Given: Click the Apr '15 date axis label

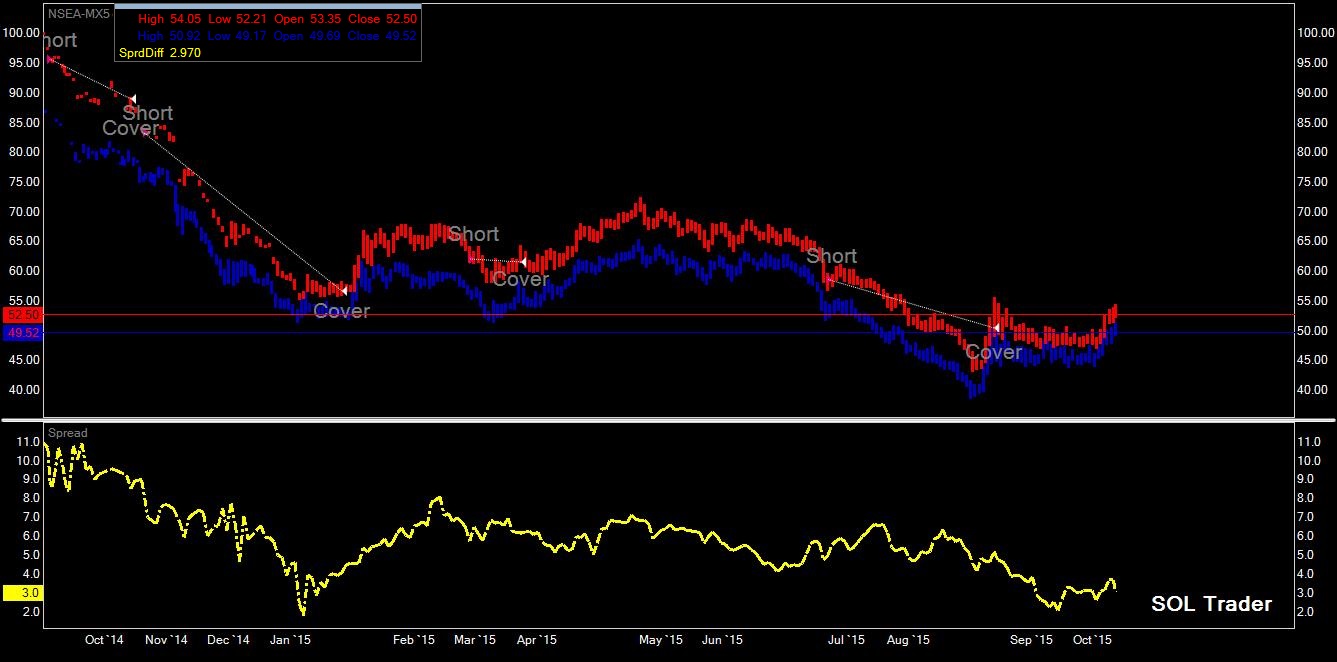Looking at the screenshot, I should point(537,640).
